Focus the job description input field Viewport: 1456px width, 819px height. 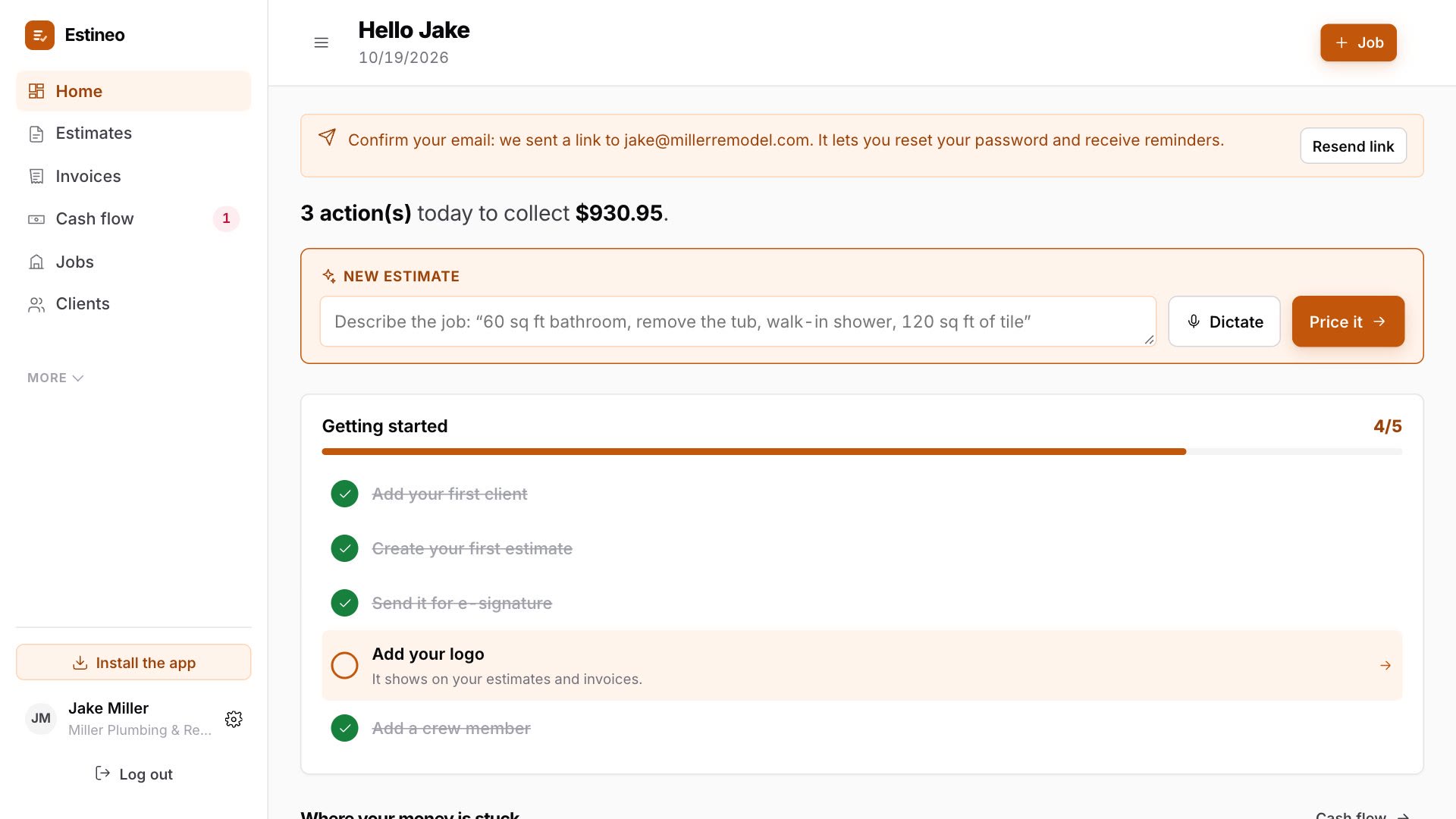(x=738, y=322)
